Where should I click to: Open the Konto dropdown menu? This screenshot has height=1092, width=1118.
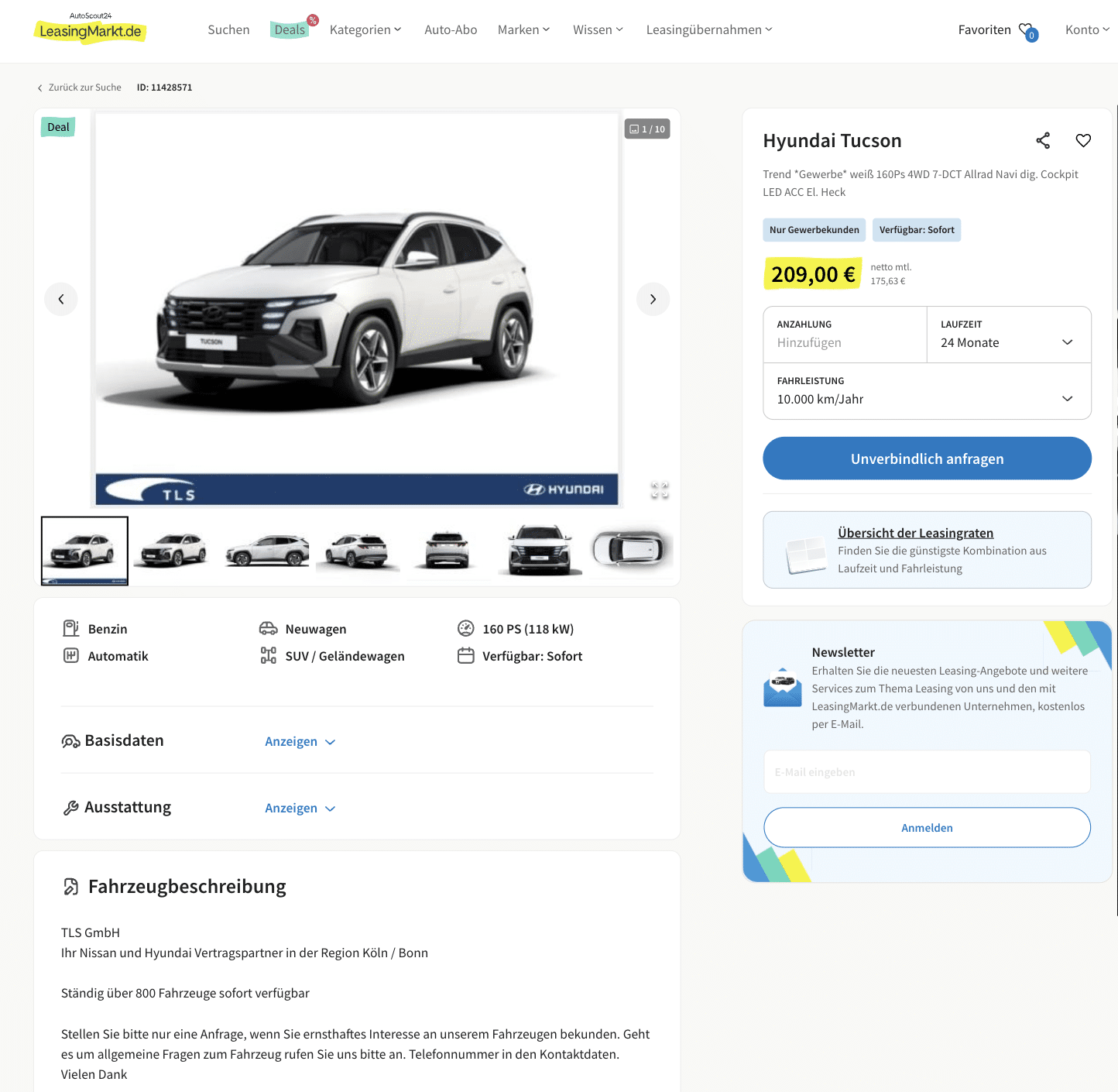pyautogui.click(x=1087, y=29)
